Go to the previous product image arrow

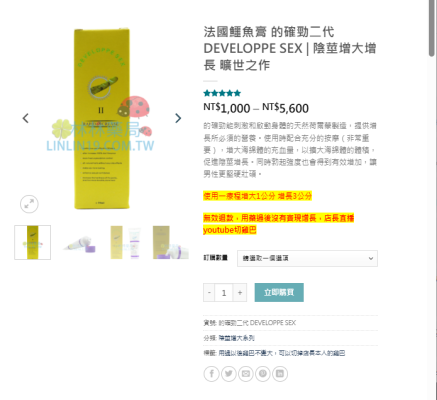coord(26,118)
